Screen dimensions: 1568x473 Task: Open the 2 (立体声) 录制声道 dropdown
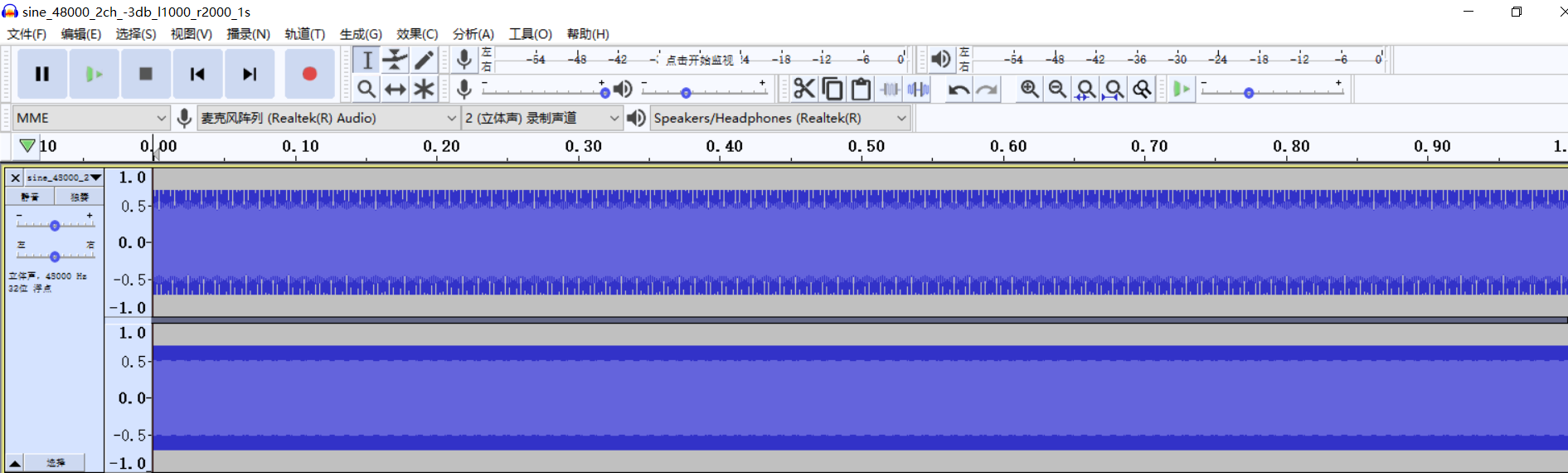tap(541, 118)
